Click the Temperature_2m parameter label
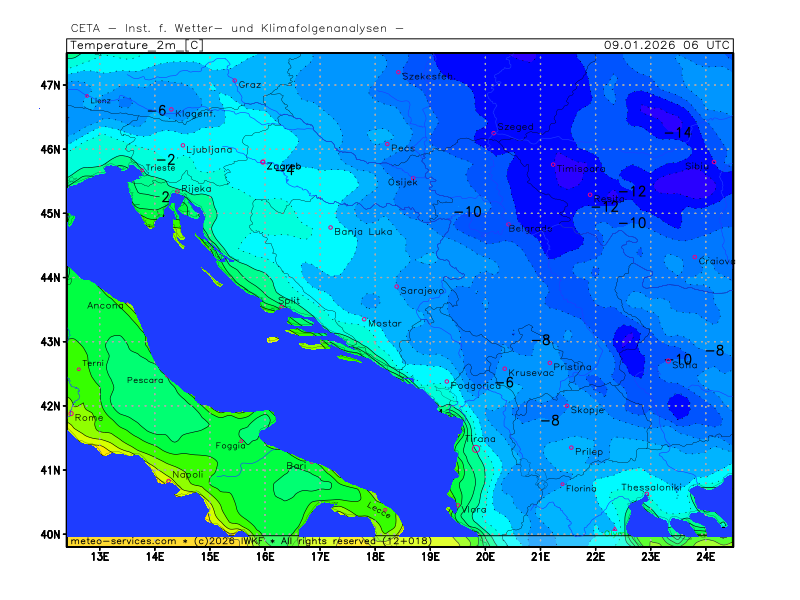 (x=126, y=45)
